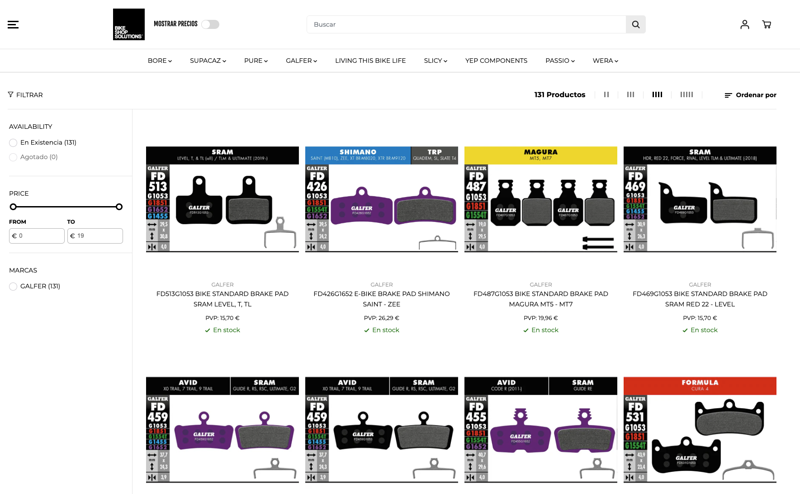Click the sort lines icon beside Ordenar por

[728, 95]
